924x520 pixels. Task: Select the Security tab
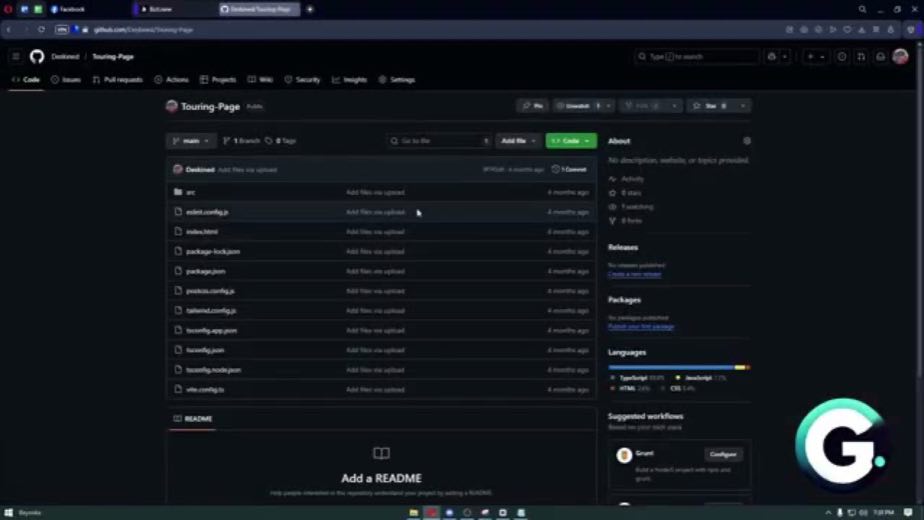[302, 80]
